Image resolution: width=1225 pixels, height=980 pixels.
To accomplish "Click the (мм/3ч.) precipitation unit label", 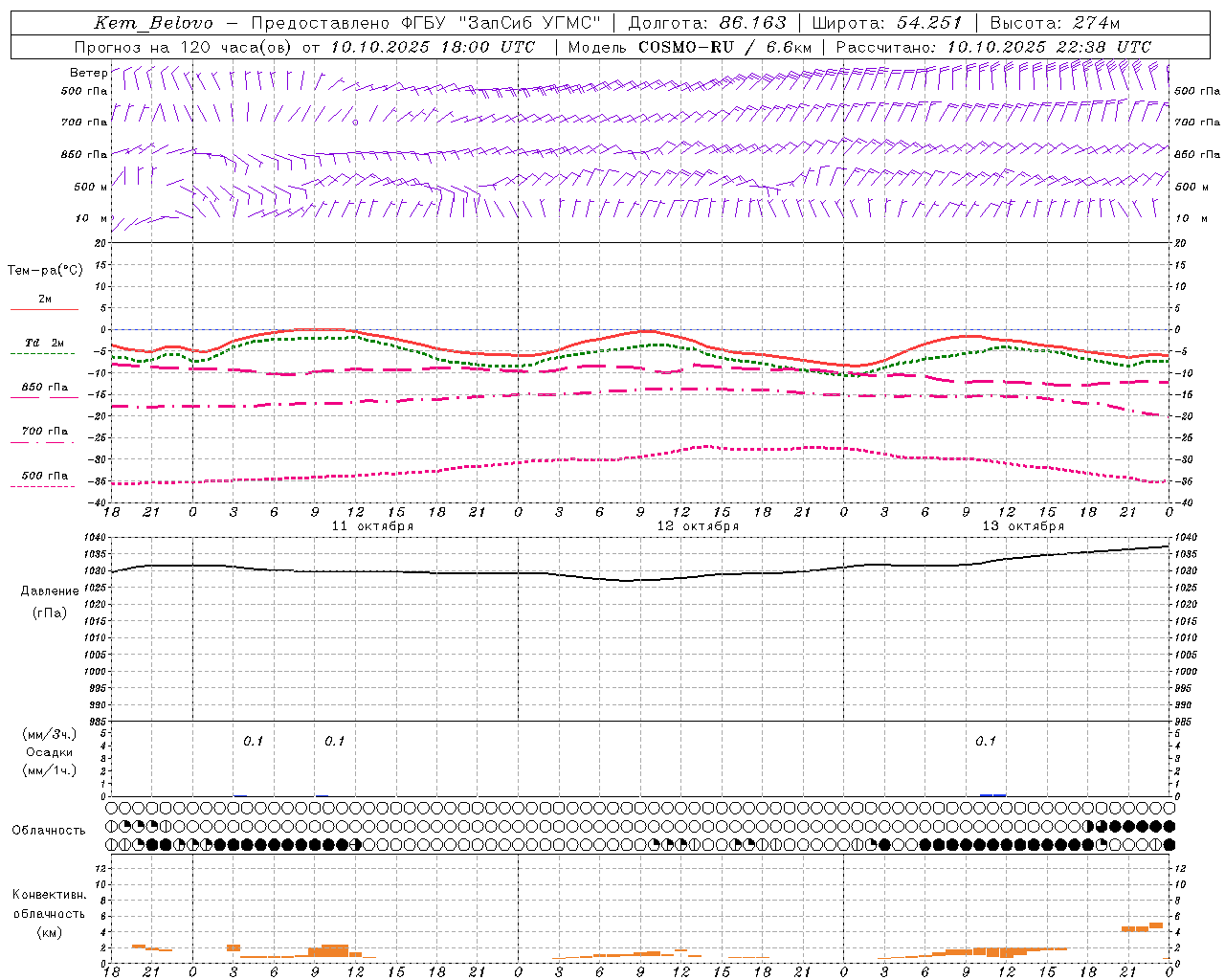I will 50,734.
